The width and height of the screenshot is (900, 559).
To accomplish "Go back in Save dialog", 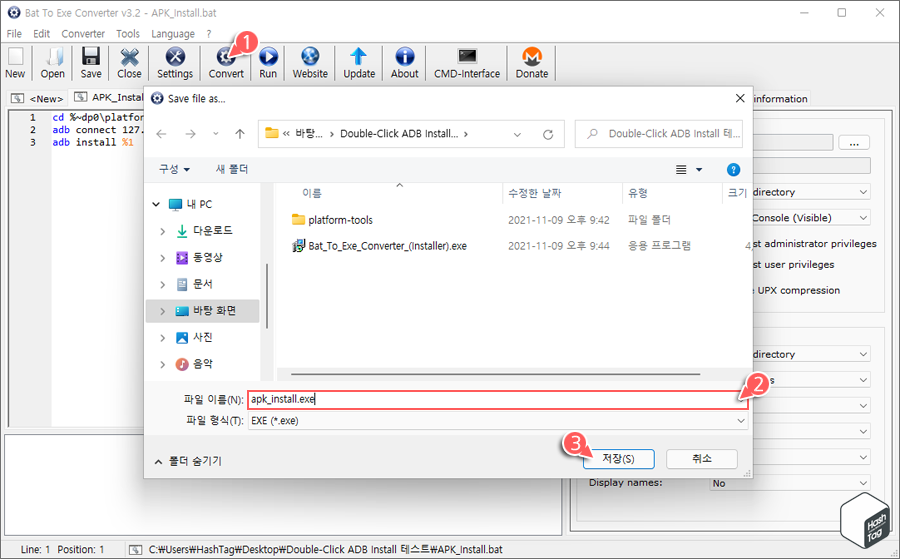I will click(x=161, y=134).
